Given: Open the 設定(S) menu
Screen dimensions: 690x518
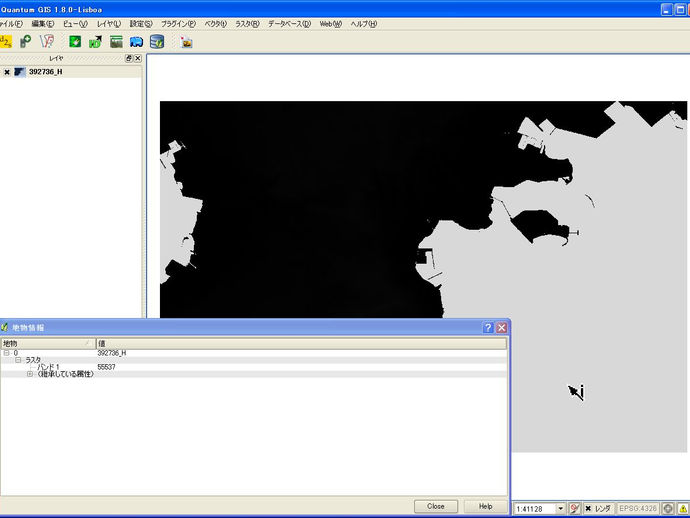Looking at the screenshot, I should click(141, 24).
